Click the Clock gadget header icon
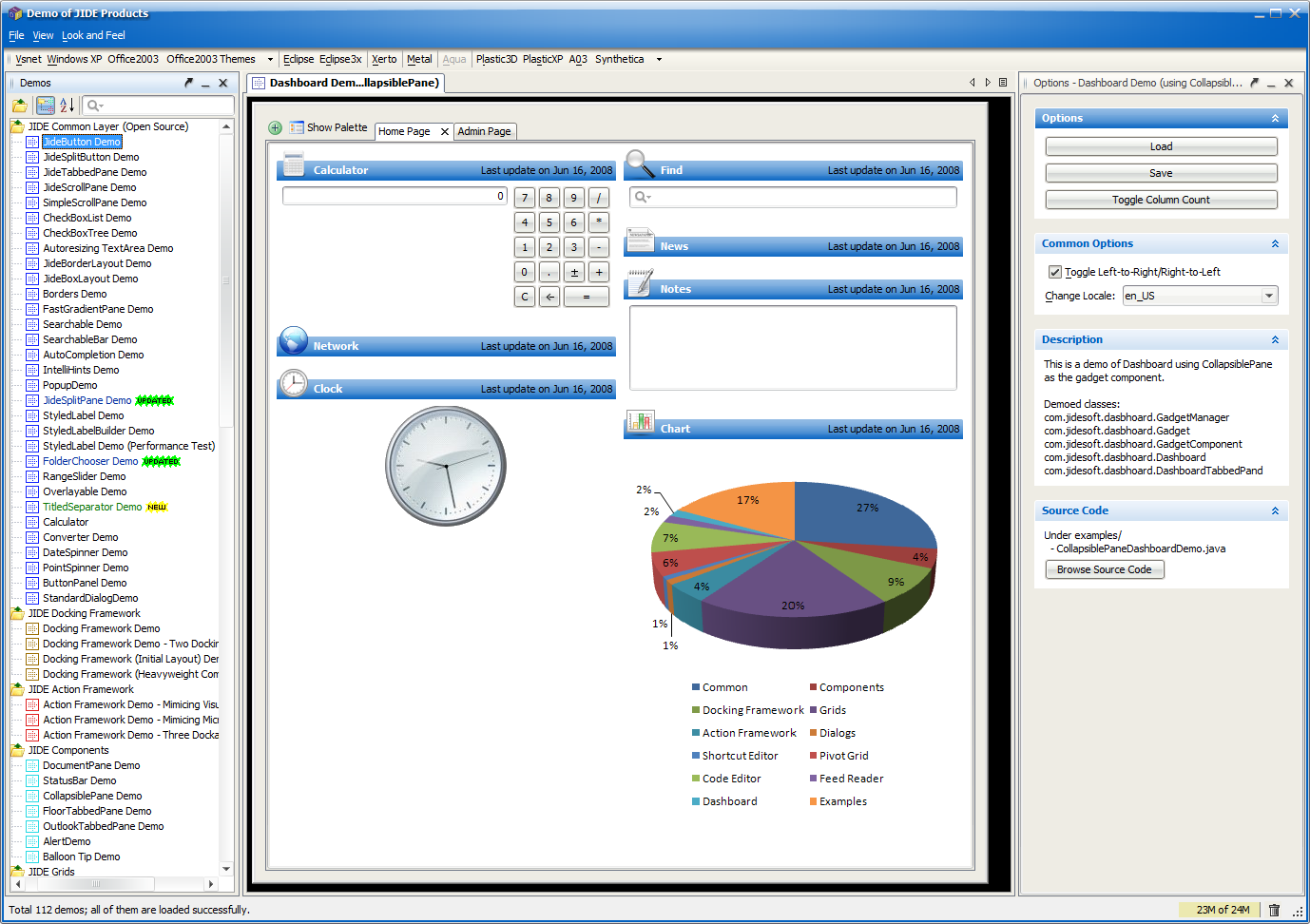 coord(294,383)
